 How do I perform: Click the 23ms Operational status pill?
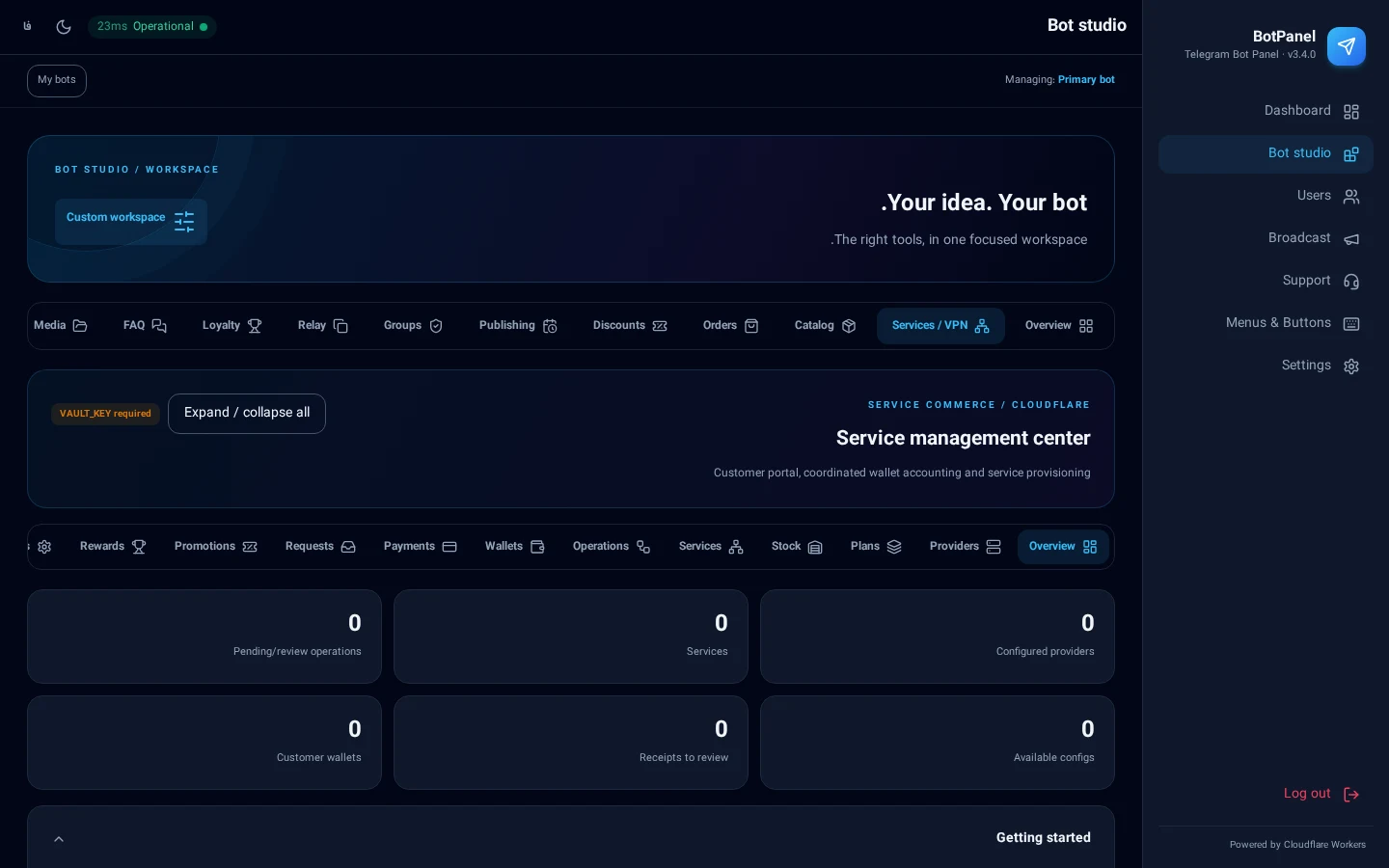[152, 27]
